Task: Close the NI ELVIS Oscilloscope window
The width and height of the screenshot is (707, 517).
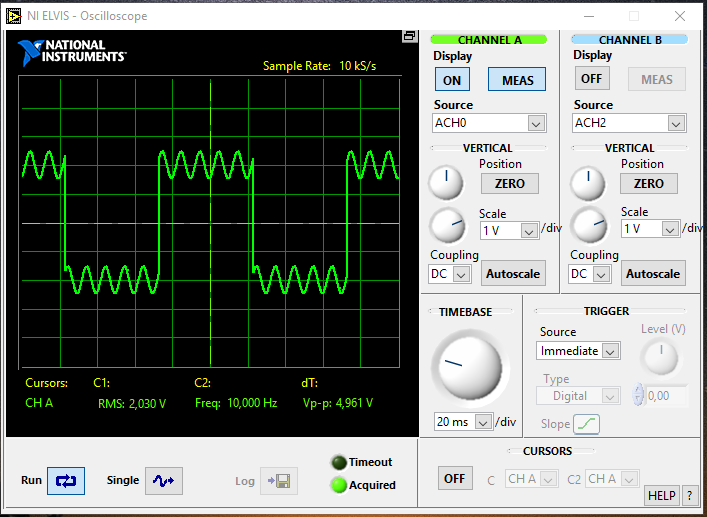Action: pyautogui.click(x=679, y=16)
